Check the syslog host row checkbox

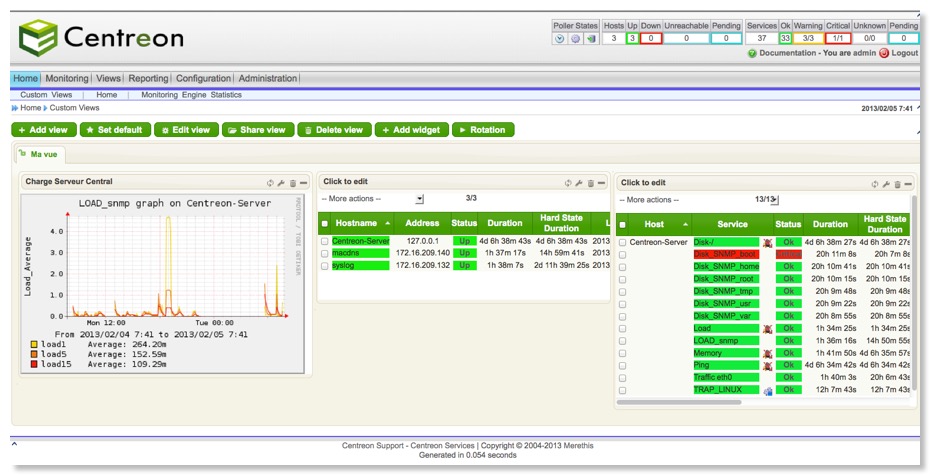click(x=324, y=266)
